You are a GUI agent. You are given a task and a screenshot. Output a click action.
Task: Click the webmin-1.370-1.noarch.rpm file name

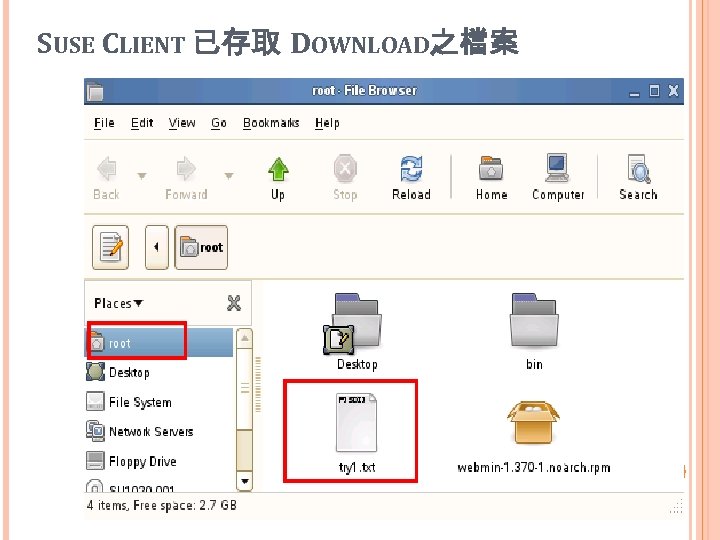pos(534,467)
